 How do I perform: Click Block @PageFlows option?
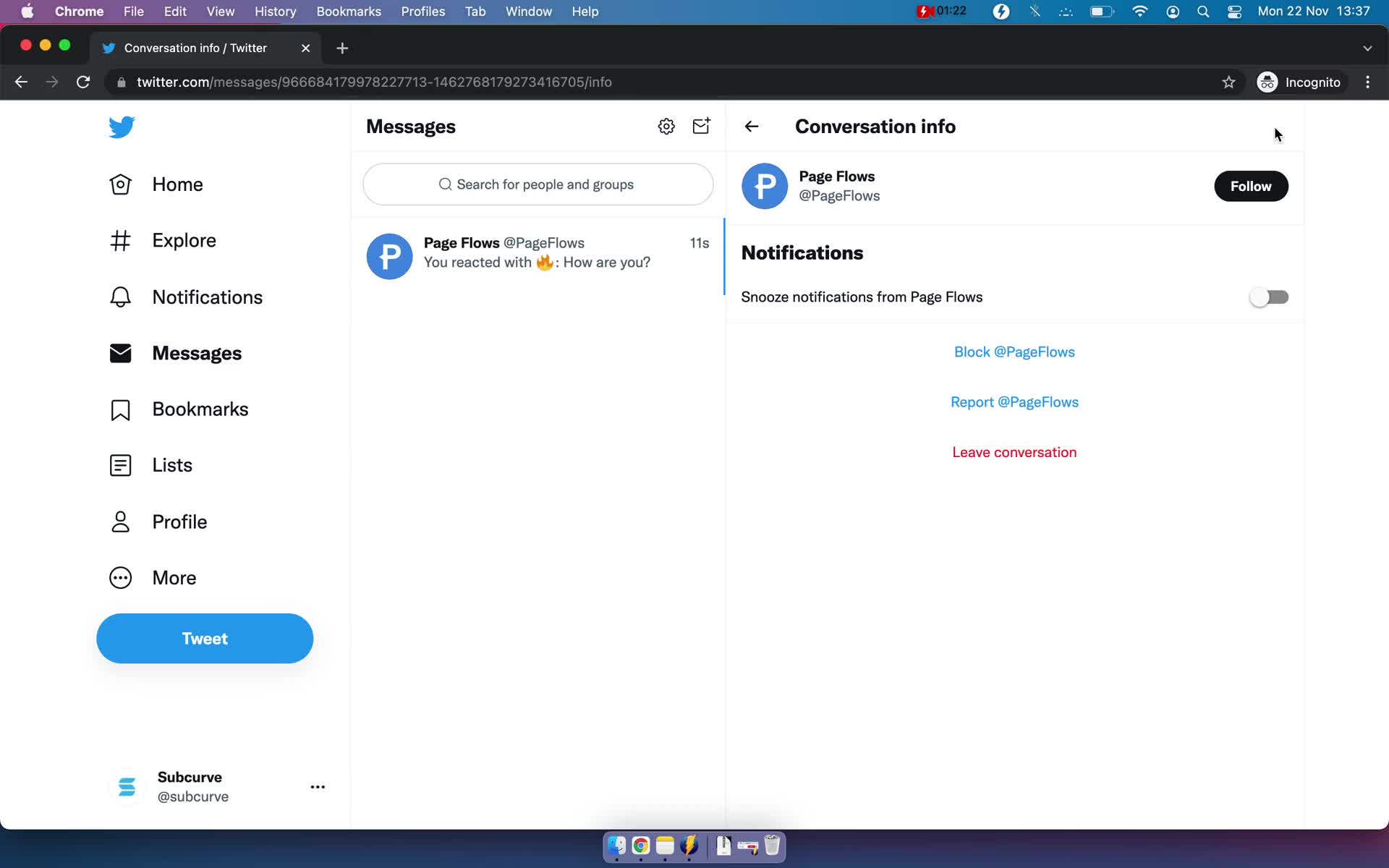1014,351
